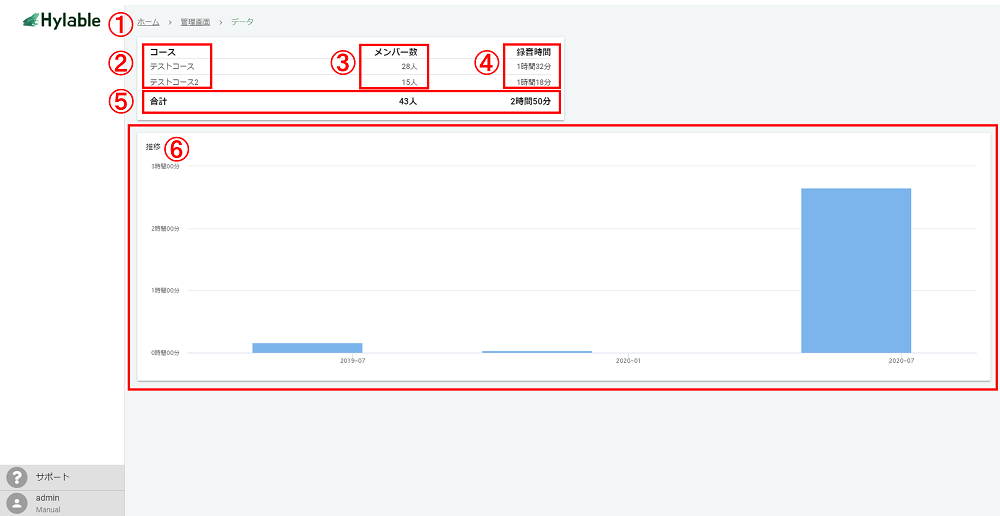Click the 2020-01 x-axis label
The height and width of the screenshot is (516, 1000).
click(628, 360)
